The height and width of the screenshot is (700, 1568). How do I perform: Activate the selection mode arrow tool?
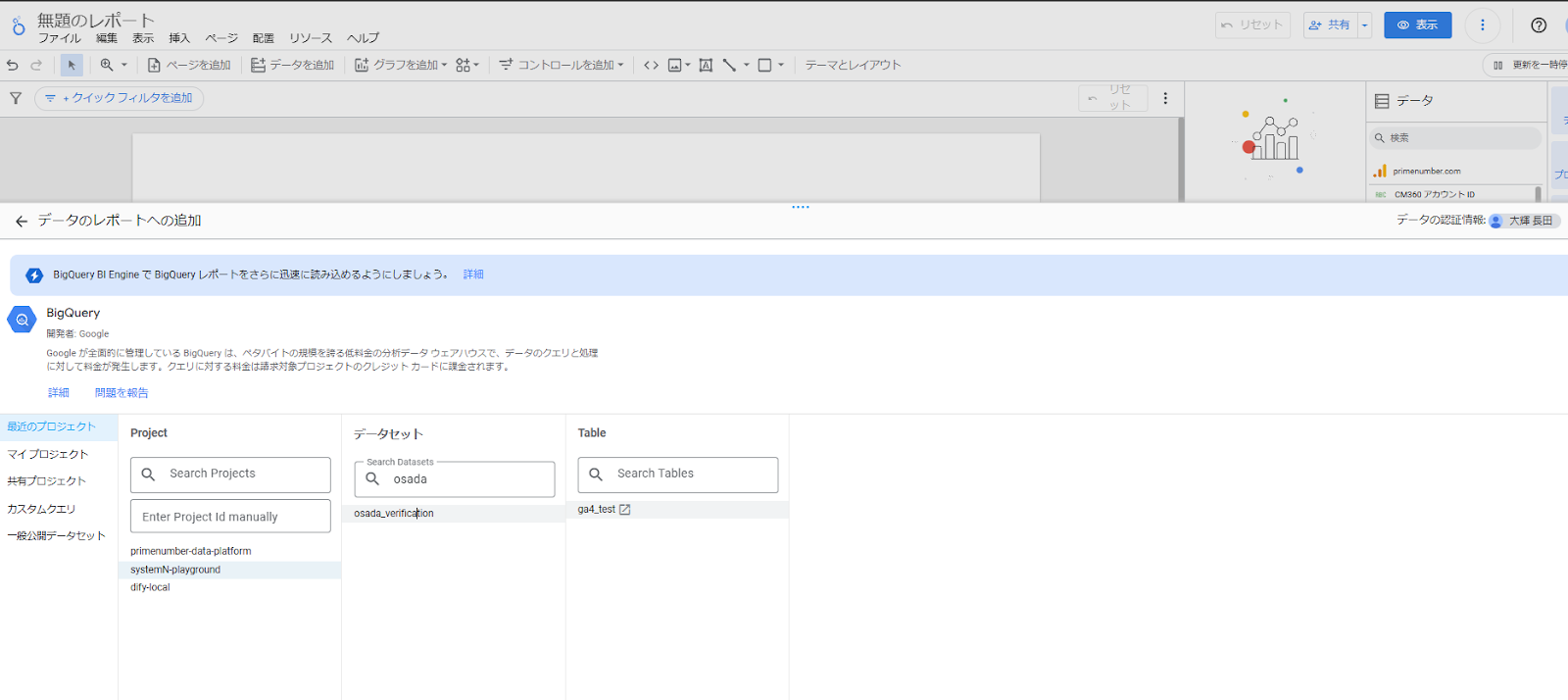coord(72,65)
